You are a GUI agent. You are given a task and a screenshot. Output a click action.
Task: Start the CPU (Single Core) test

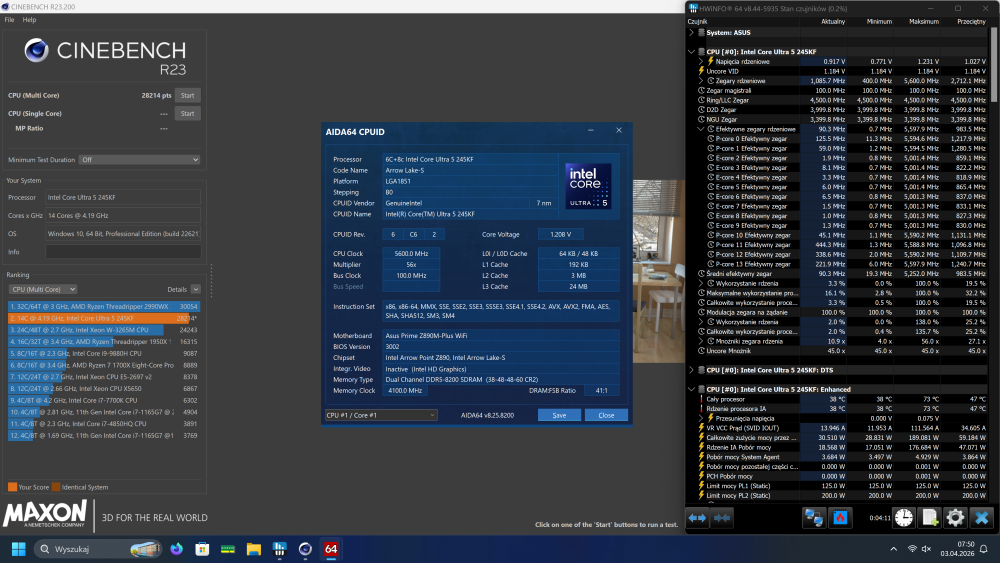(187, 114)
